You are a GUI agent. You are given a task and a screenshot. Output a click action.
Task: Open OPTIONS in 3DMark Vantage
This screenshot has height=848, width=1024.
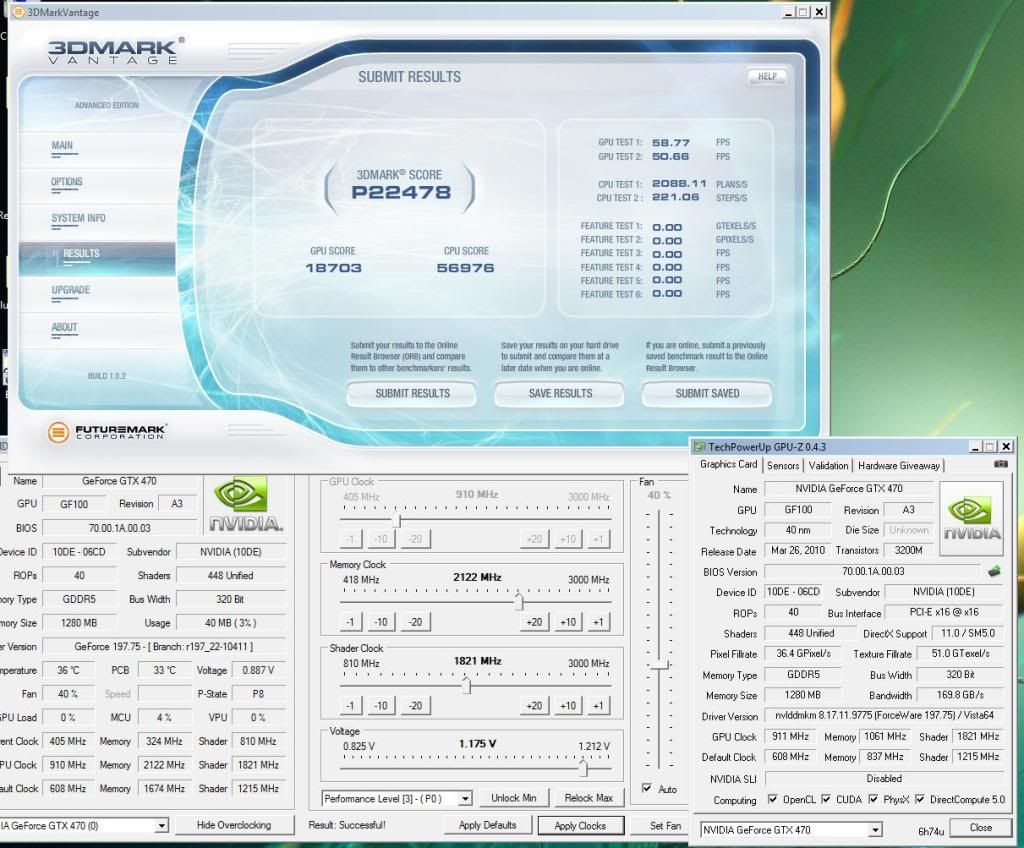click(67, 182)
